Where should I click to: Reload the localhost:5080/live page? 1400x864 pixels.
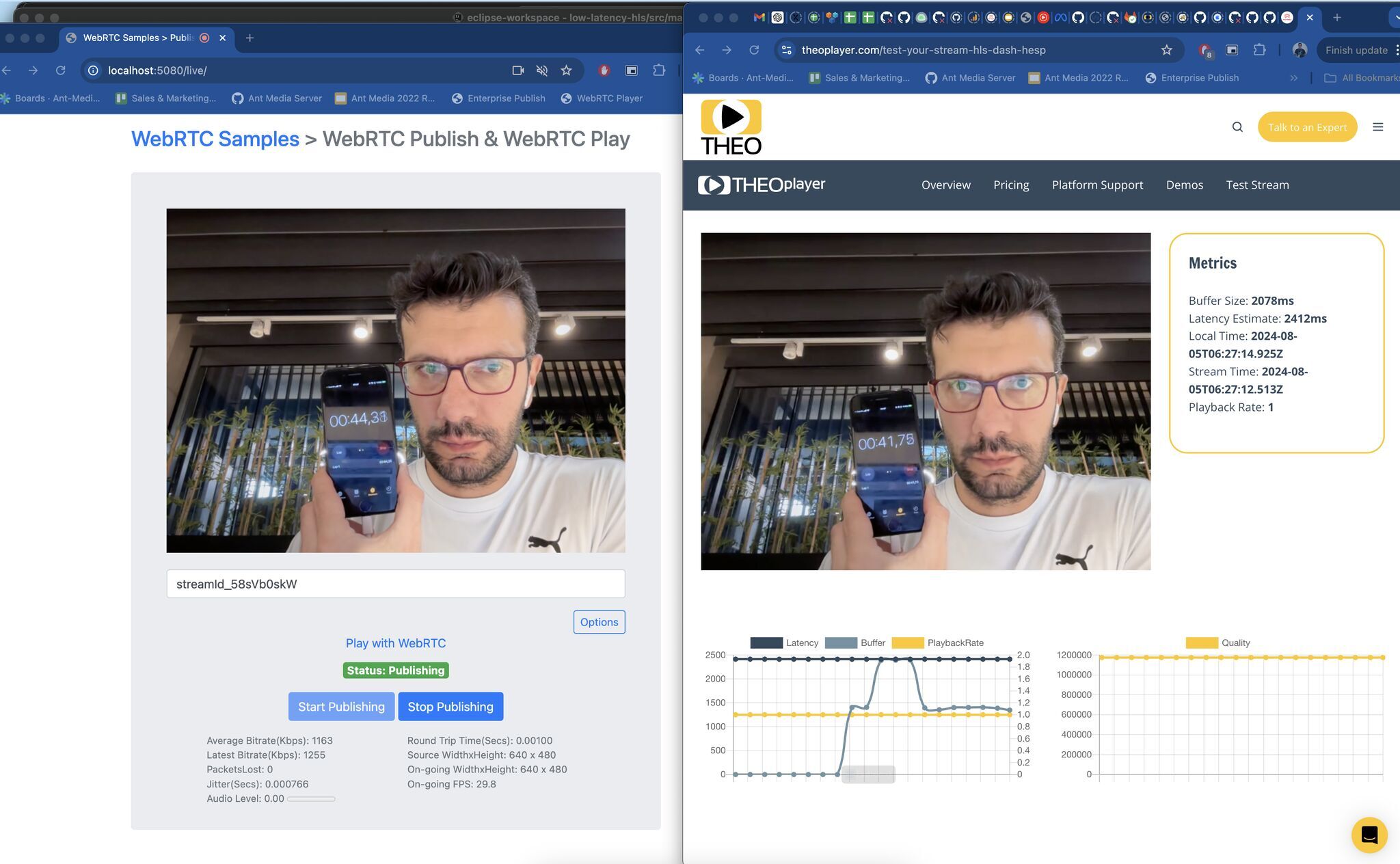pyautogui.click(x=60, y=70)
